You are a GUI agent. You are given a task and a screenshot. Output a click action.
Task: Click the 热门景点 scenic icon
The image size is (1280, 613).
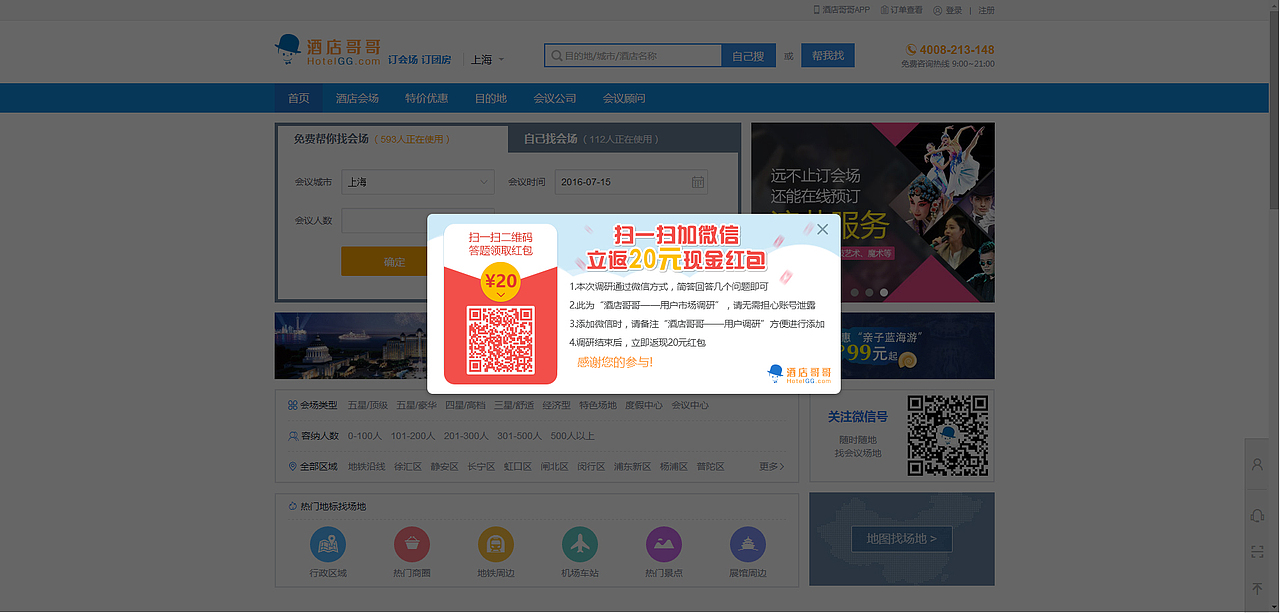(664, 545)
